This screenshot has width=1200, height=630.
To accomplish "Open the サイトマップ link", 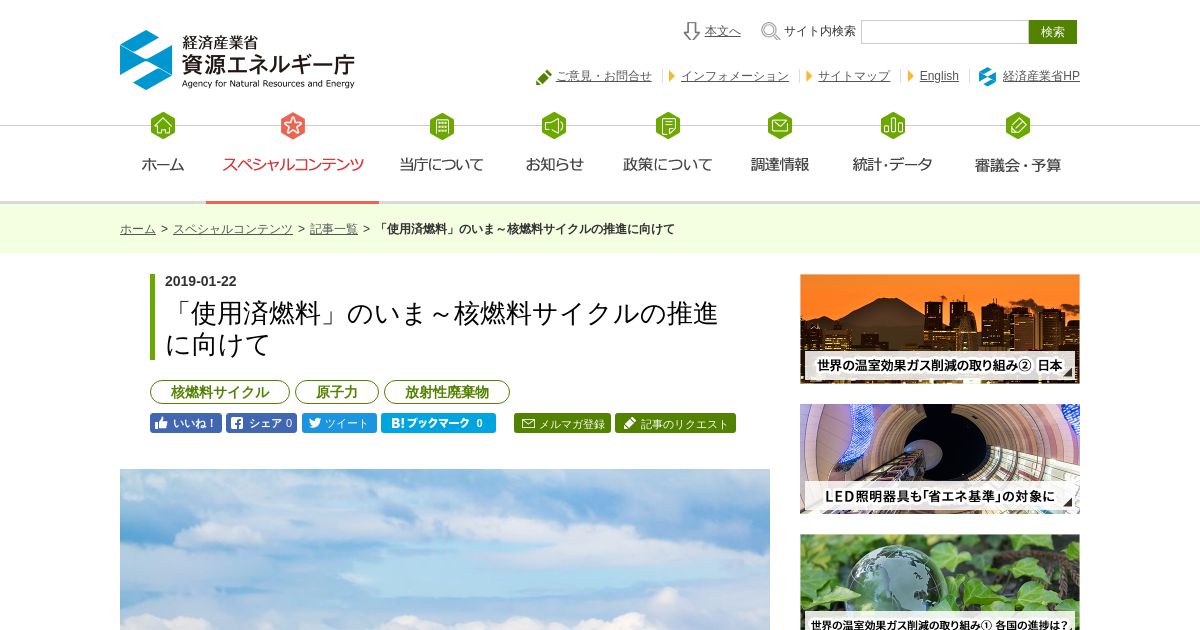I will pyautogui.click(x=854, y=76).
